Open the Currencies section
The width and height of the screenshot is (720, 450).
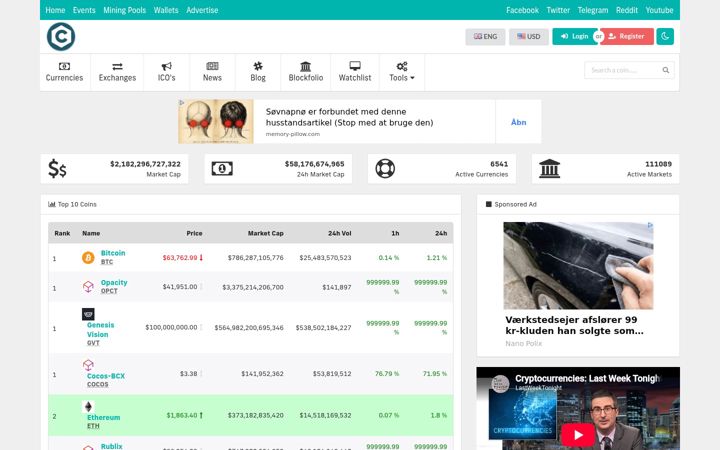tap(64, 72)
